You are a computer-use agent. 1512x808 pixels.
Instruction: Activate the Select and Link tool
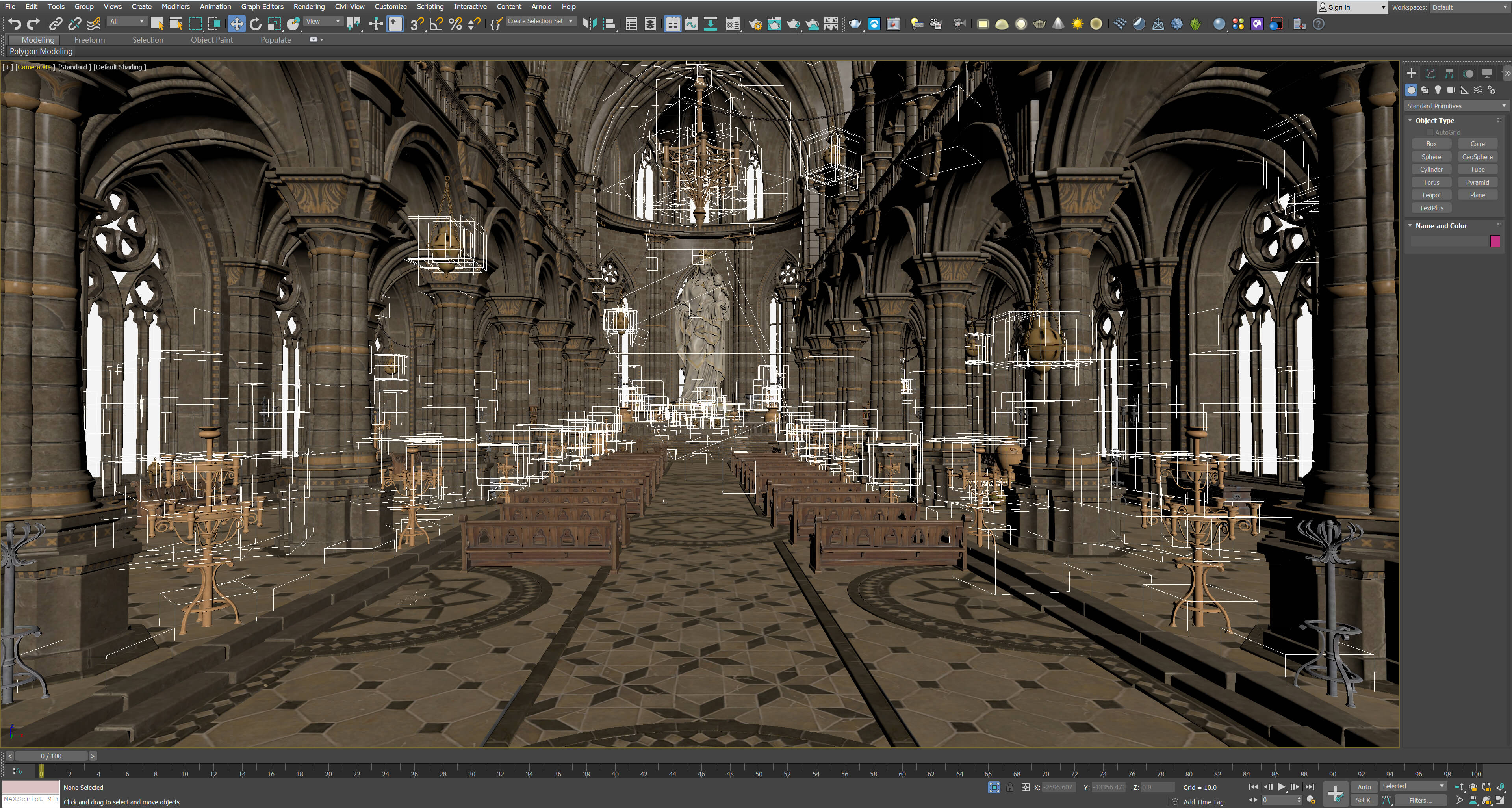[x=55, y=24]
